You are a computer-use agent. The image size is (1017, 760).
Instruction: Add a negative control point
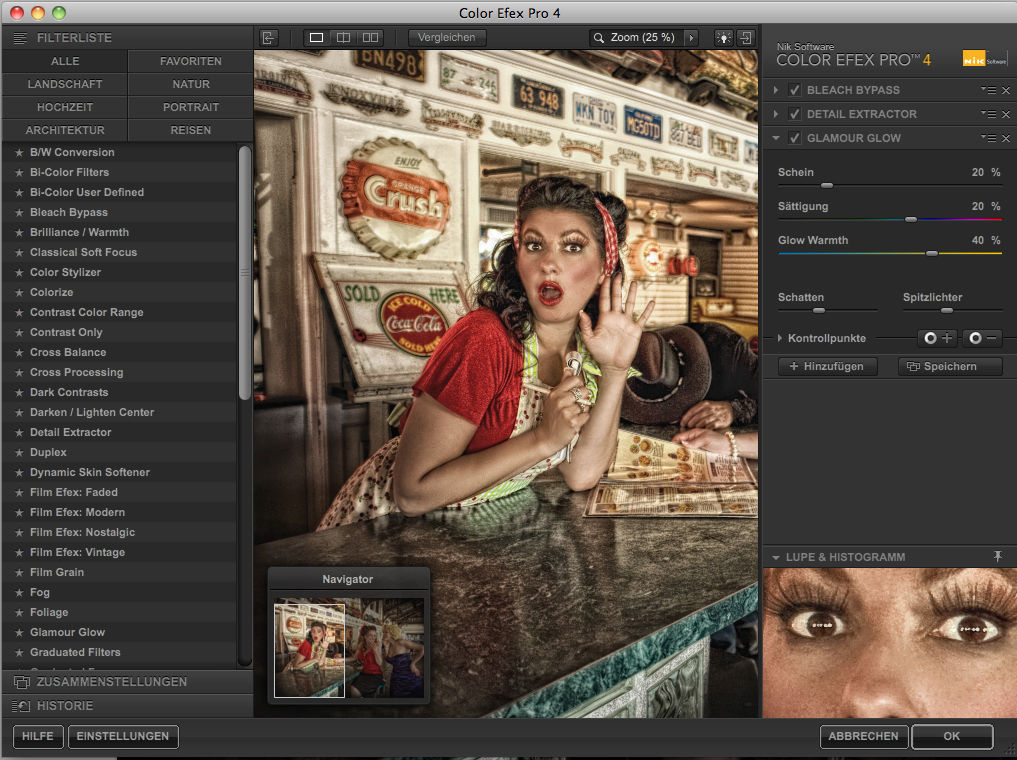click(x=982, y=339)
